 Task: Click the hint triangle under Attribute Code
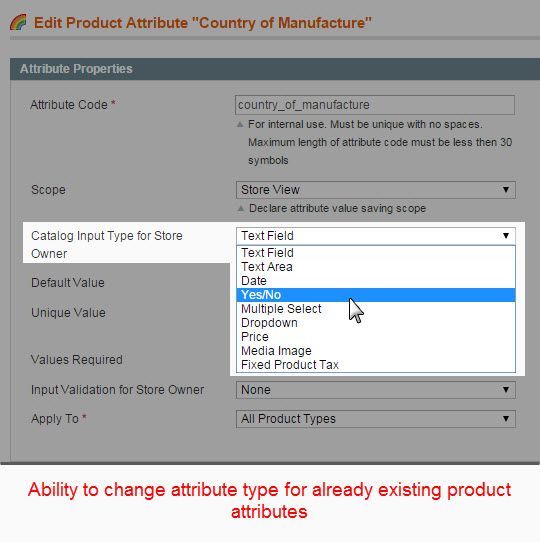coord(240,124)
